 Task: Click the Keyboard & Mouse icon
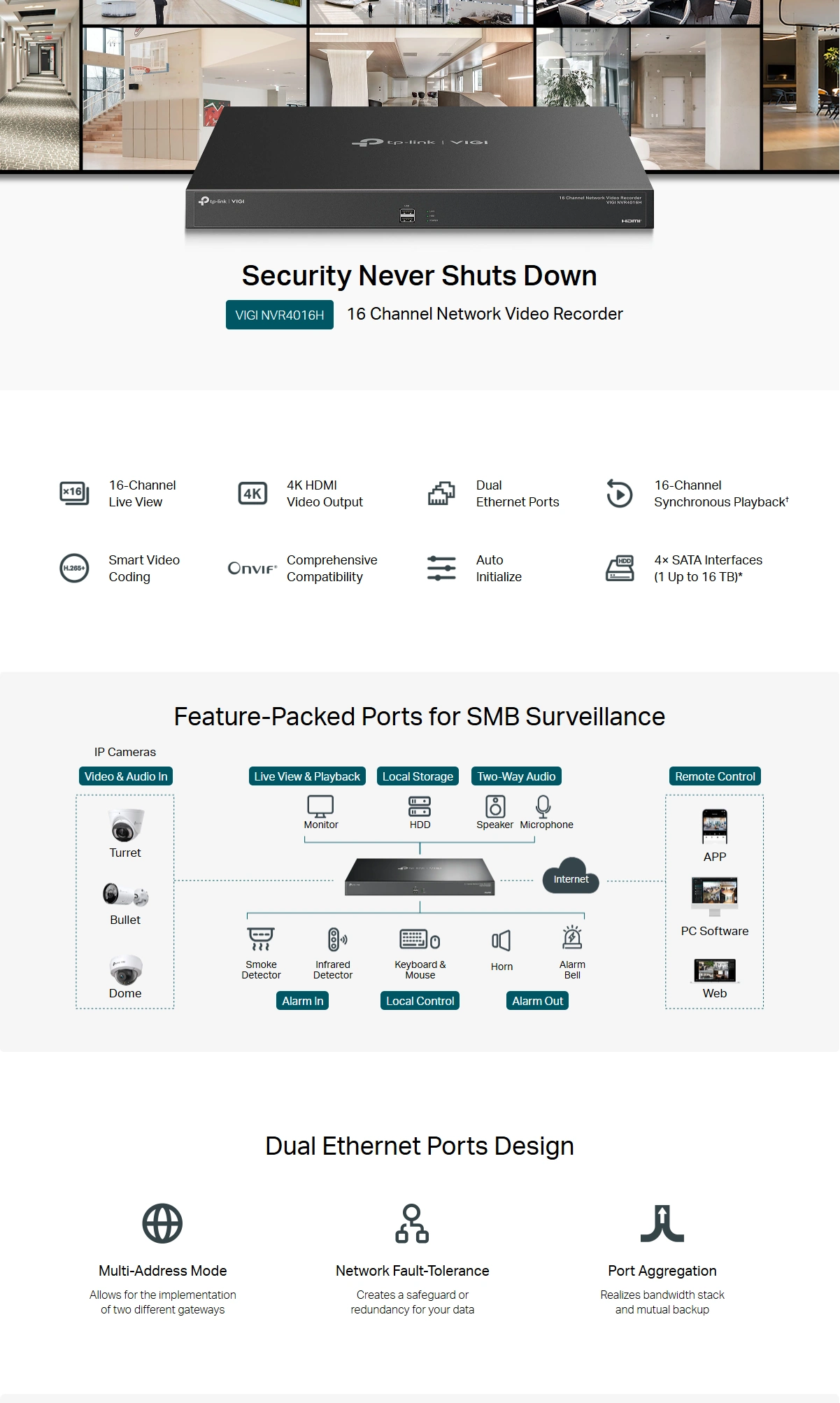[x=420, y=939]
